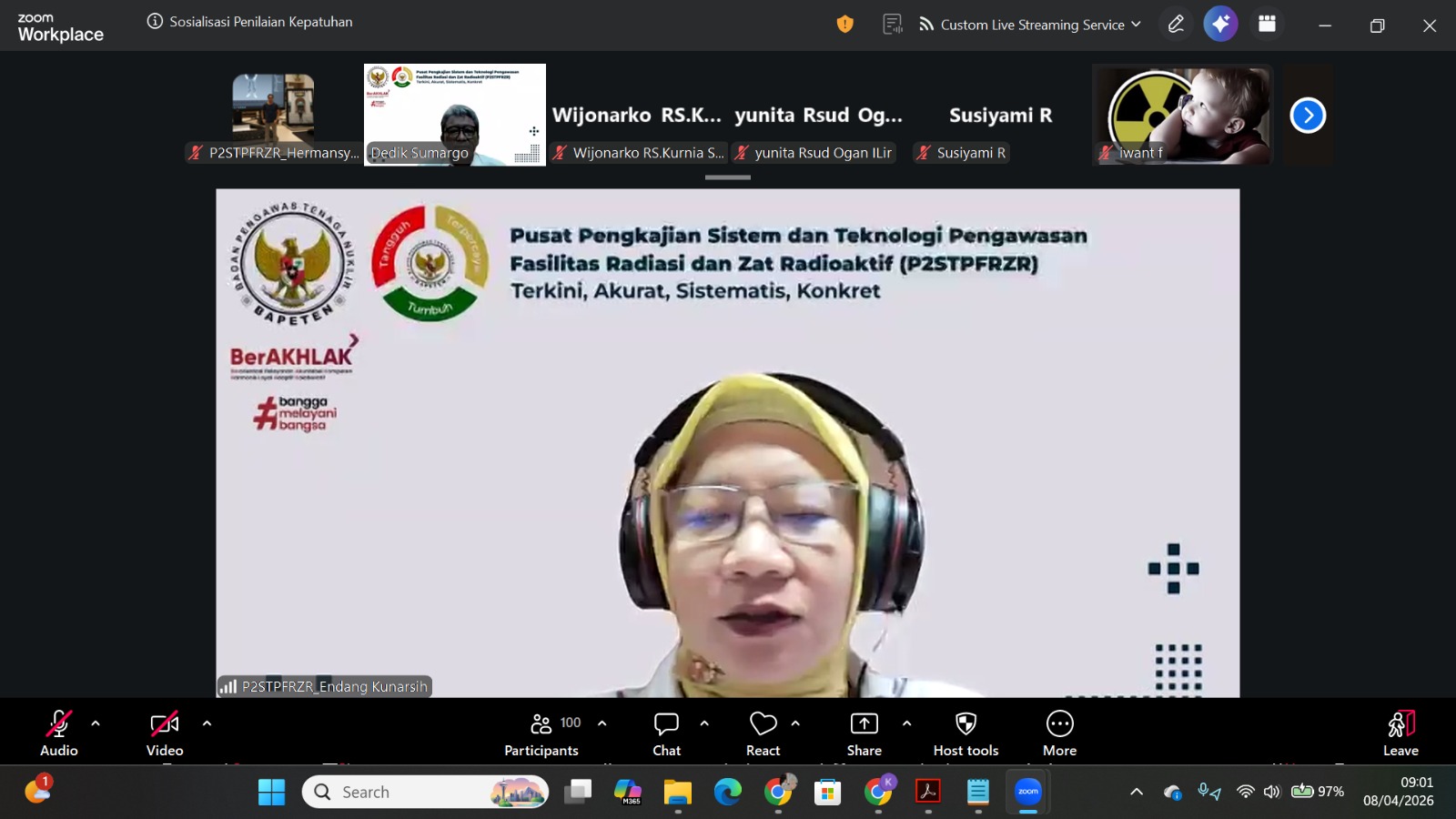Open the Participants list
1456x819 pixels.
541,733
